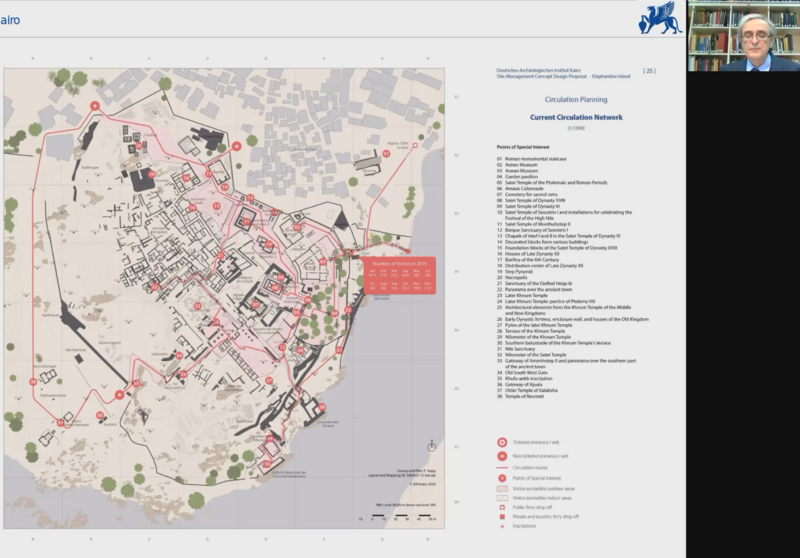
Task: Click list entry '35 Khufu-ankh inscription'
Action: (524, 378)
